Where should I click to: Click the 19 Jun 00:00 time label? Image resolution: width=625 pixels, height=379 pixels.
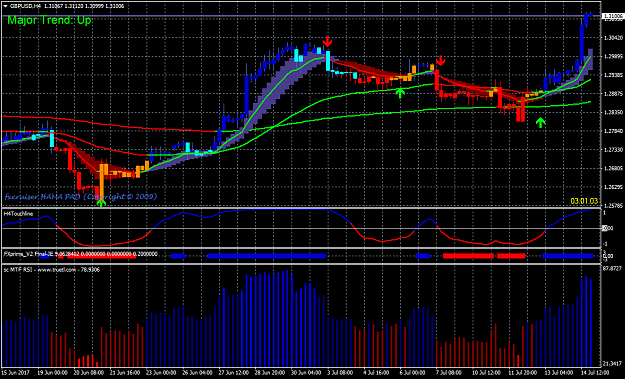pyautogui.click(x=53, y=373)
